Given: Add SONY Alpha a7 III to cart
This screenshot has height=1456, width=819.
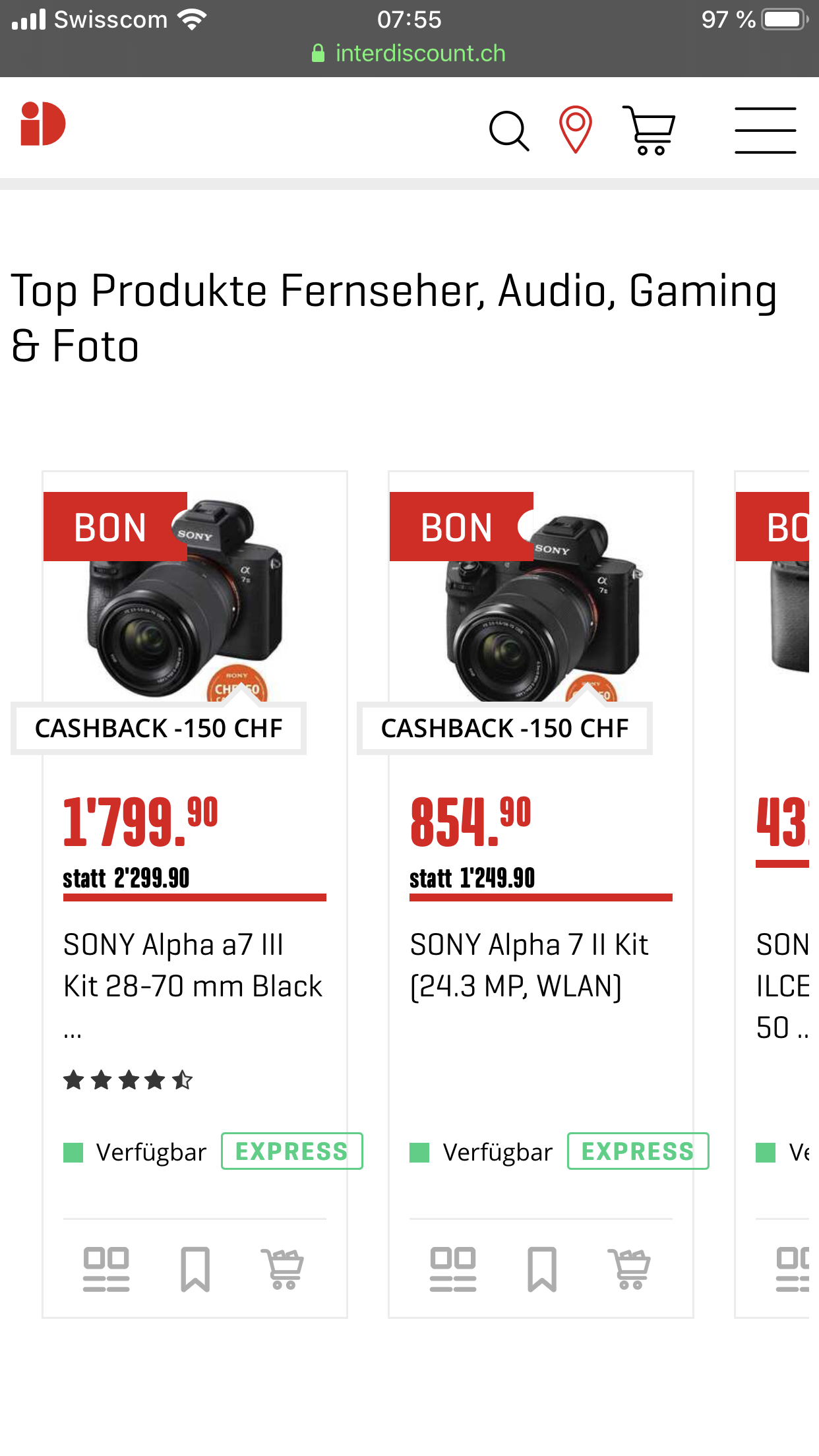Looking at the screenshot, I should (x=283, y=1269).
